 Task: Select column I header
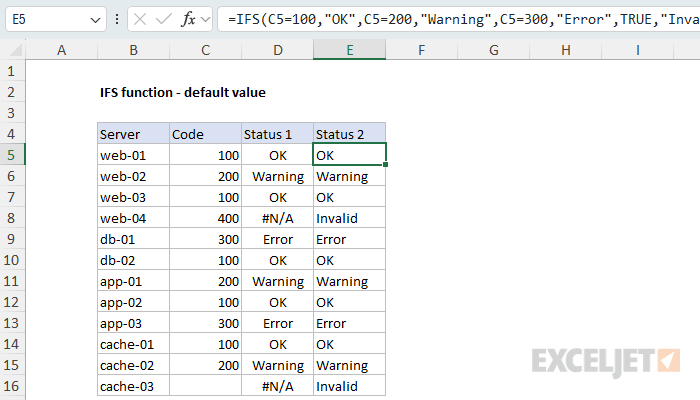click(x=638, y=50)
